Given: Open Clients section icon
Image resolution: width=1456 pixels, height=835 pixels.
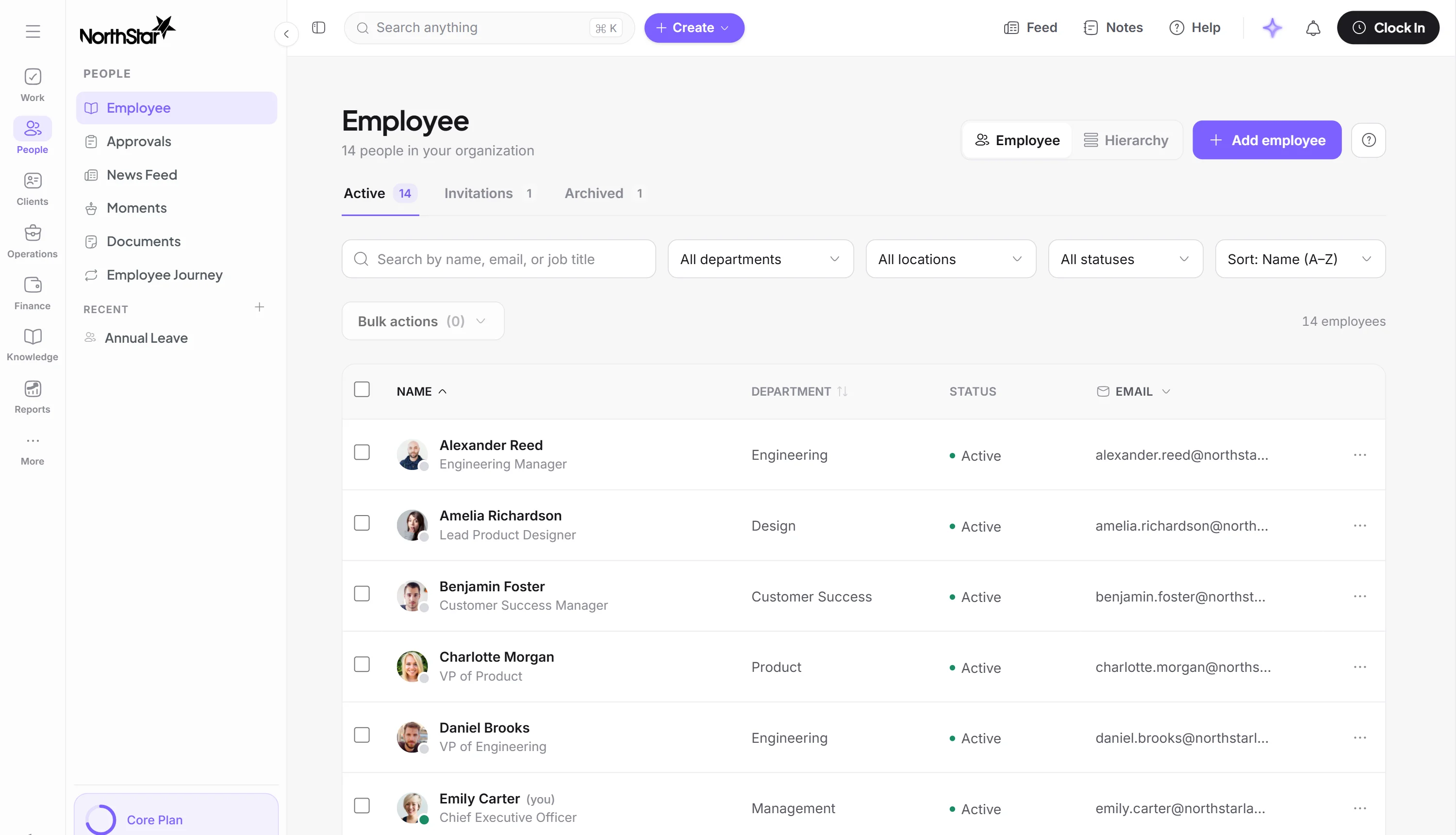Looking at the screenshot, I should pyautogui.click(x=33, y=189).
